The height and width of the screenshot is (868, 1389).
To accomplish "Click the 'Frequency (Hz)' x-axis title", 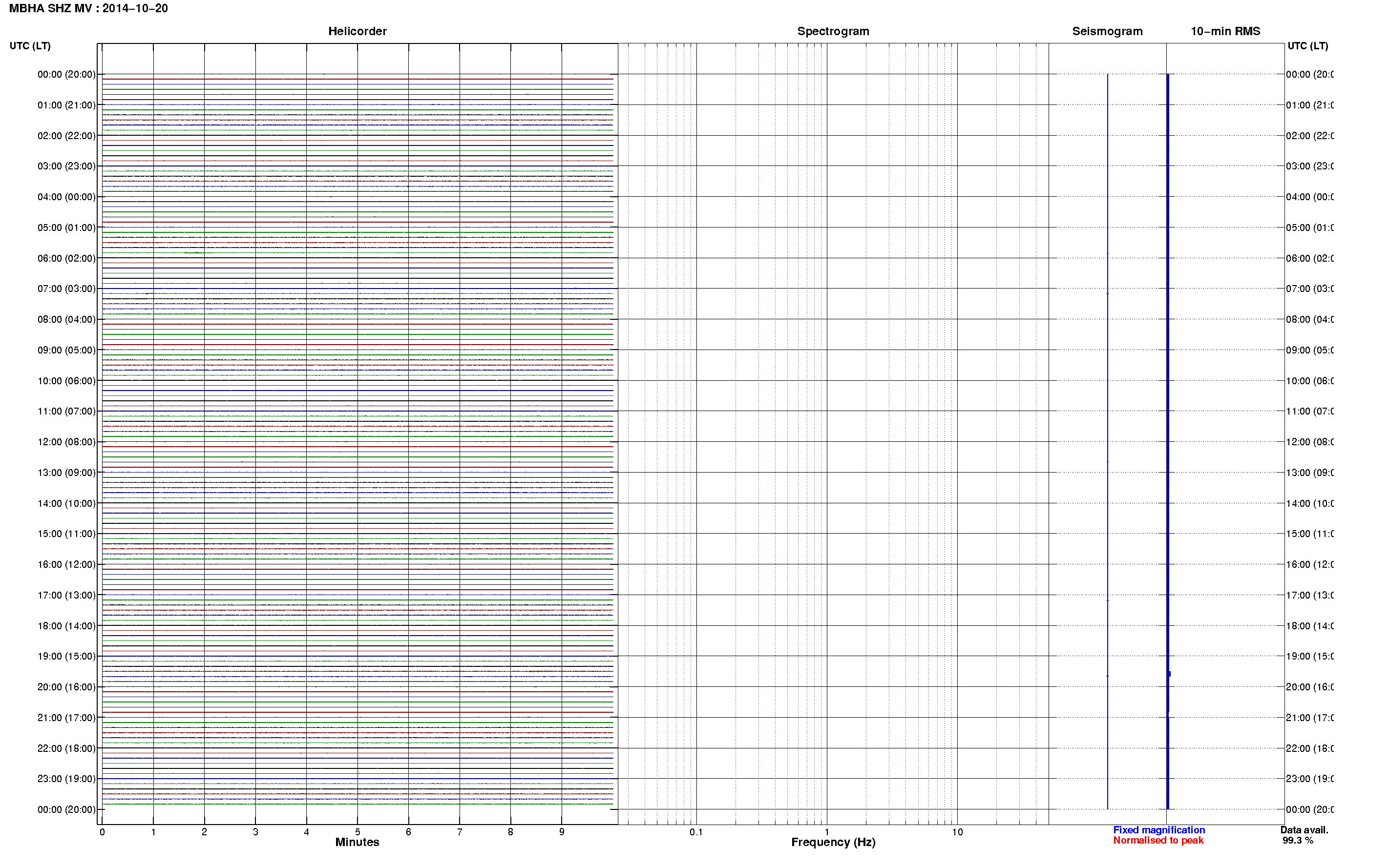I will (833, 842).
